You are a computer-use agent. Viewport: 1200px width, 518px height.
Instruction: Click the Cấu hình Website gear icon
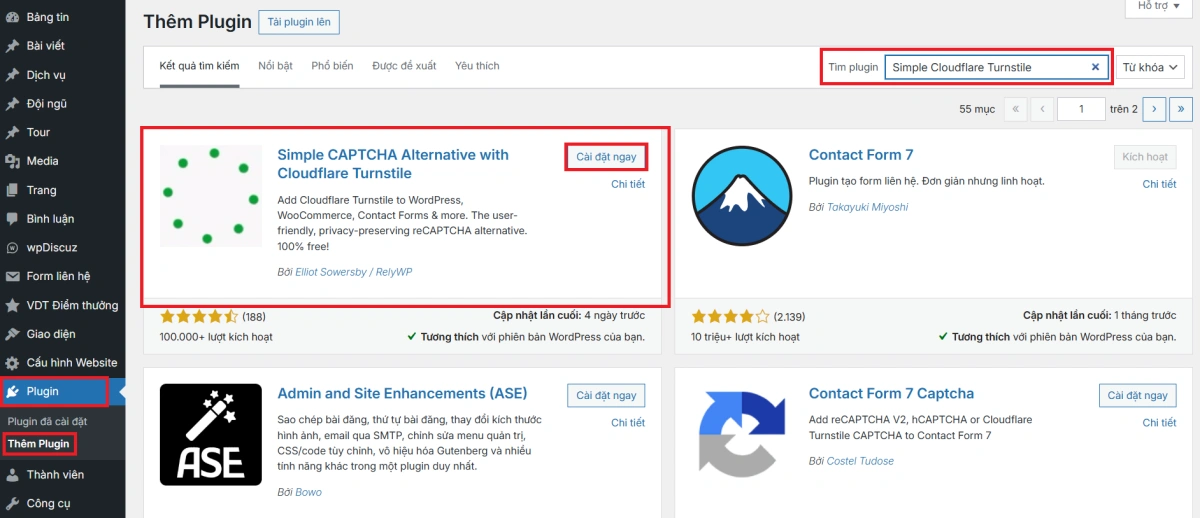click(12, 363)
